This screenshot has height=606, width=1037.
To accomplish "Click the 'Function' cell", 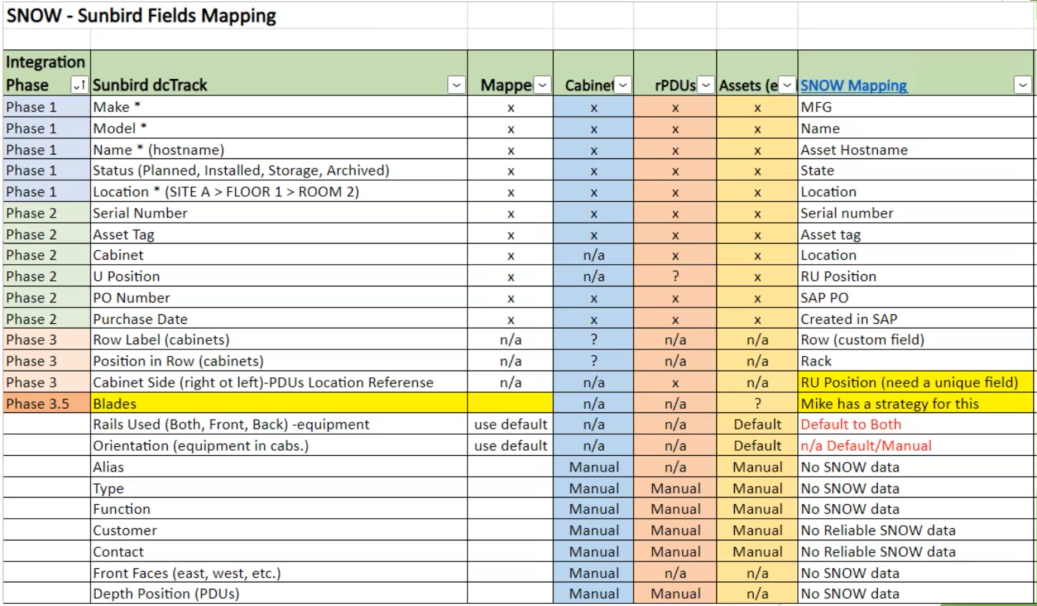I will point(278,509).
